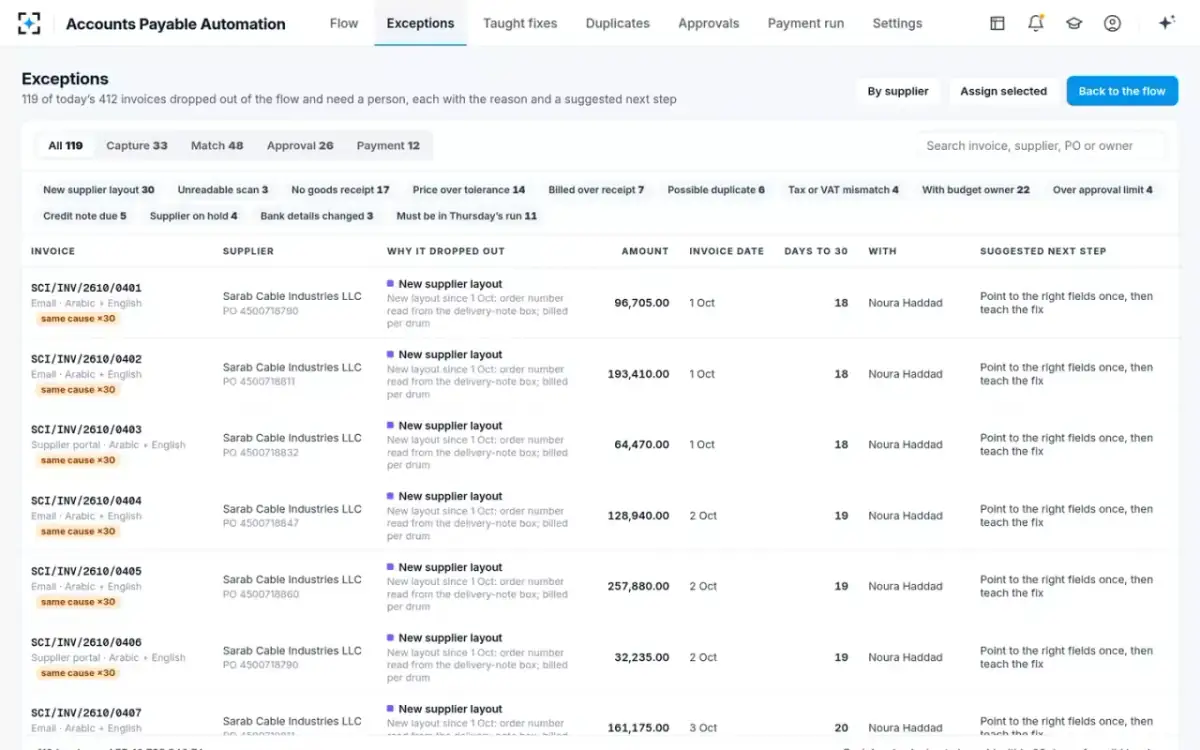The image size is (1200, 750).
Task: Open invoice SCI/INV/2610/0401
Action: (86, 288)
